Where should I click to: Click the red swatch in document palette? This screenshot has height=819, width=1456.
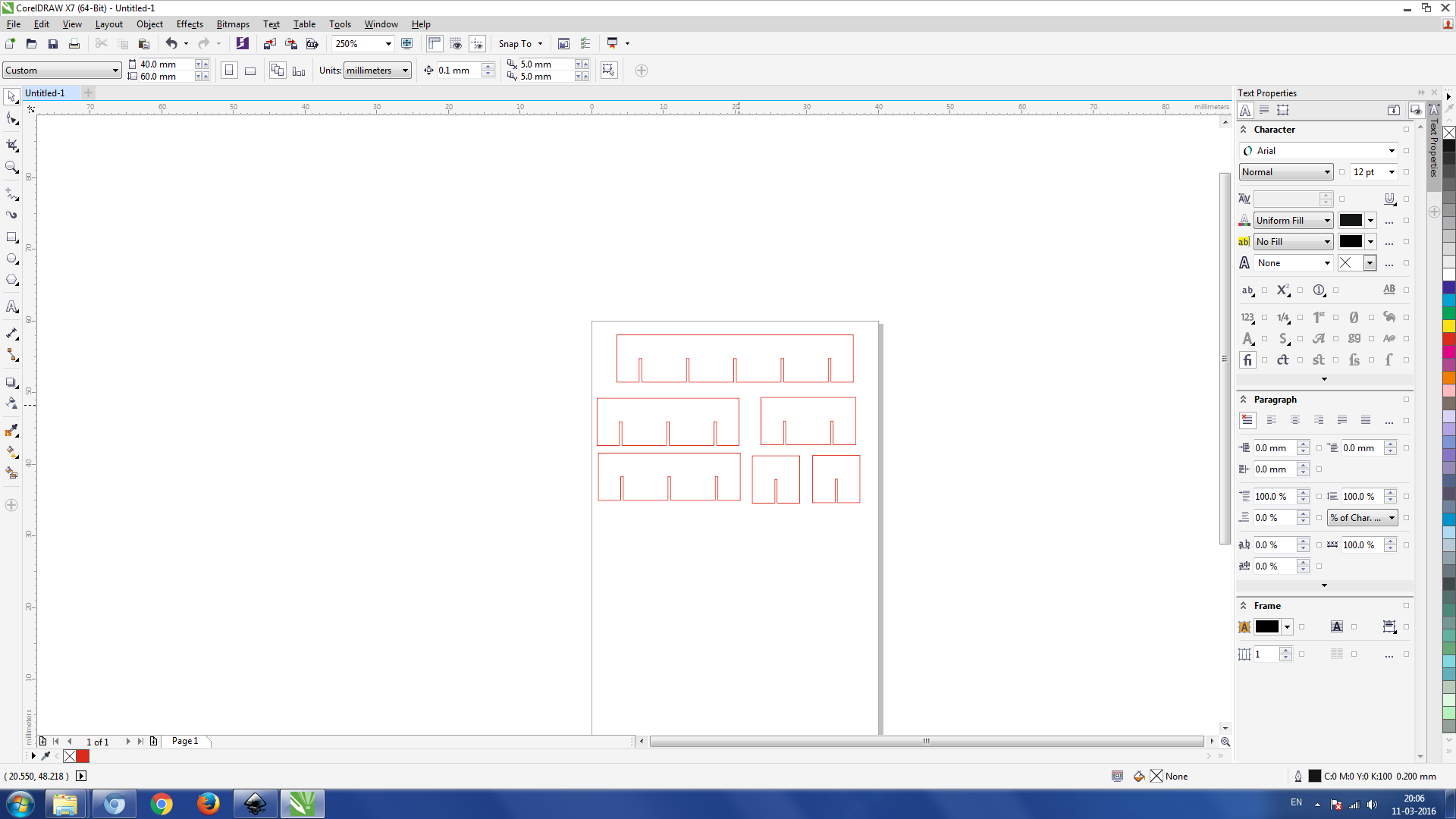(x=83, y=756)
